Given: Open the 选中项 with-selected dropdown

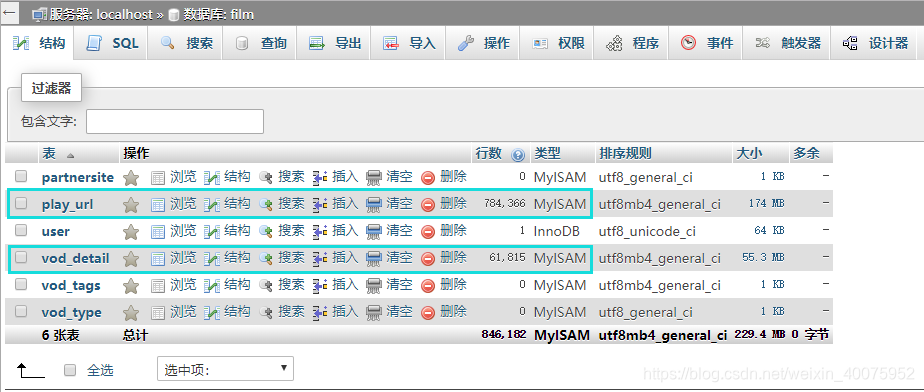Looking at the screenshot, I should coord(225,369).
